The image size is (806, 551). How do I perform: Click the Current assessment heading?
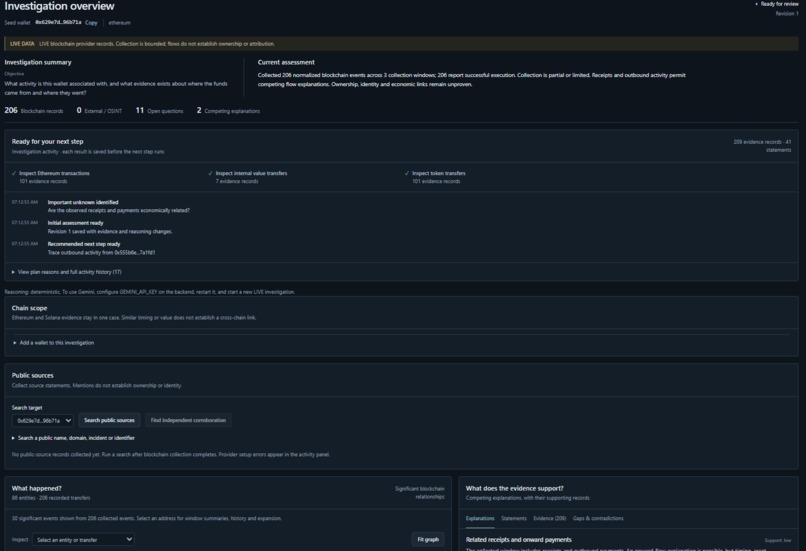pos(286,62)
